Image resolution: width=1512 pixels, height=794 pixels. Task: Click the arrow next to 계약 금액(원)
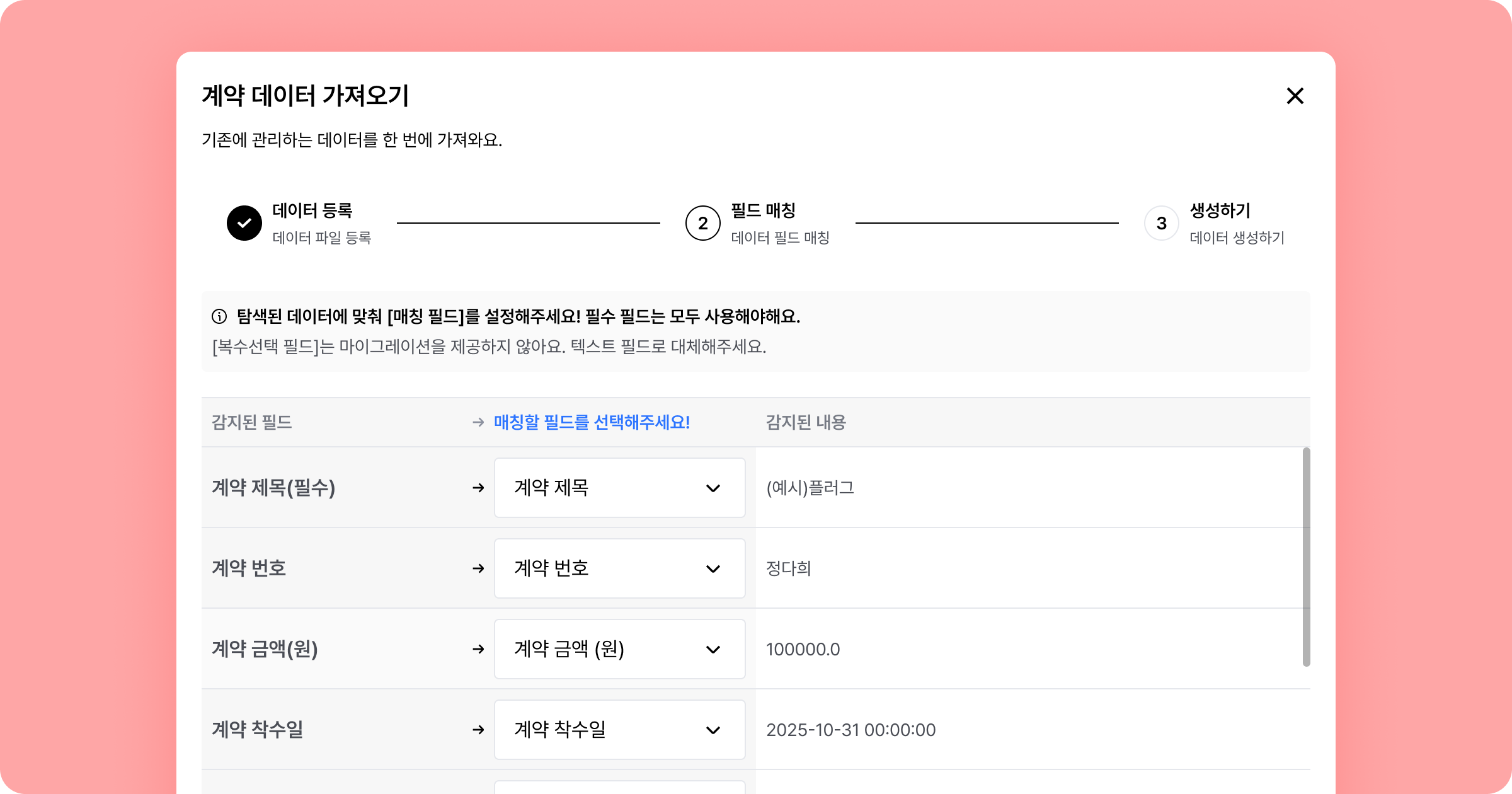coord(478,649)
